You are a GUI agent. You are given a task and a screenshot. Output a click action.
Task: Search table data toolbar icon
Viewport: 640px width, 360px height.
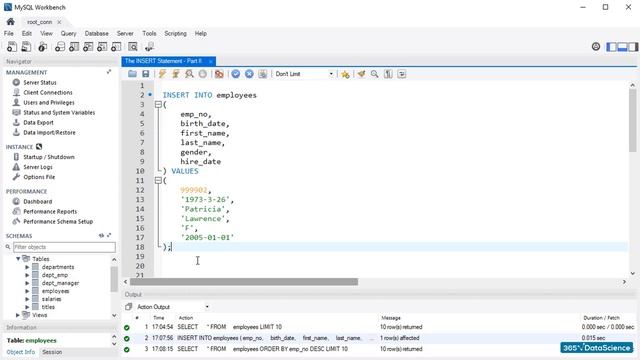tap(133, 47)
